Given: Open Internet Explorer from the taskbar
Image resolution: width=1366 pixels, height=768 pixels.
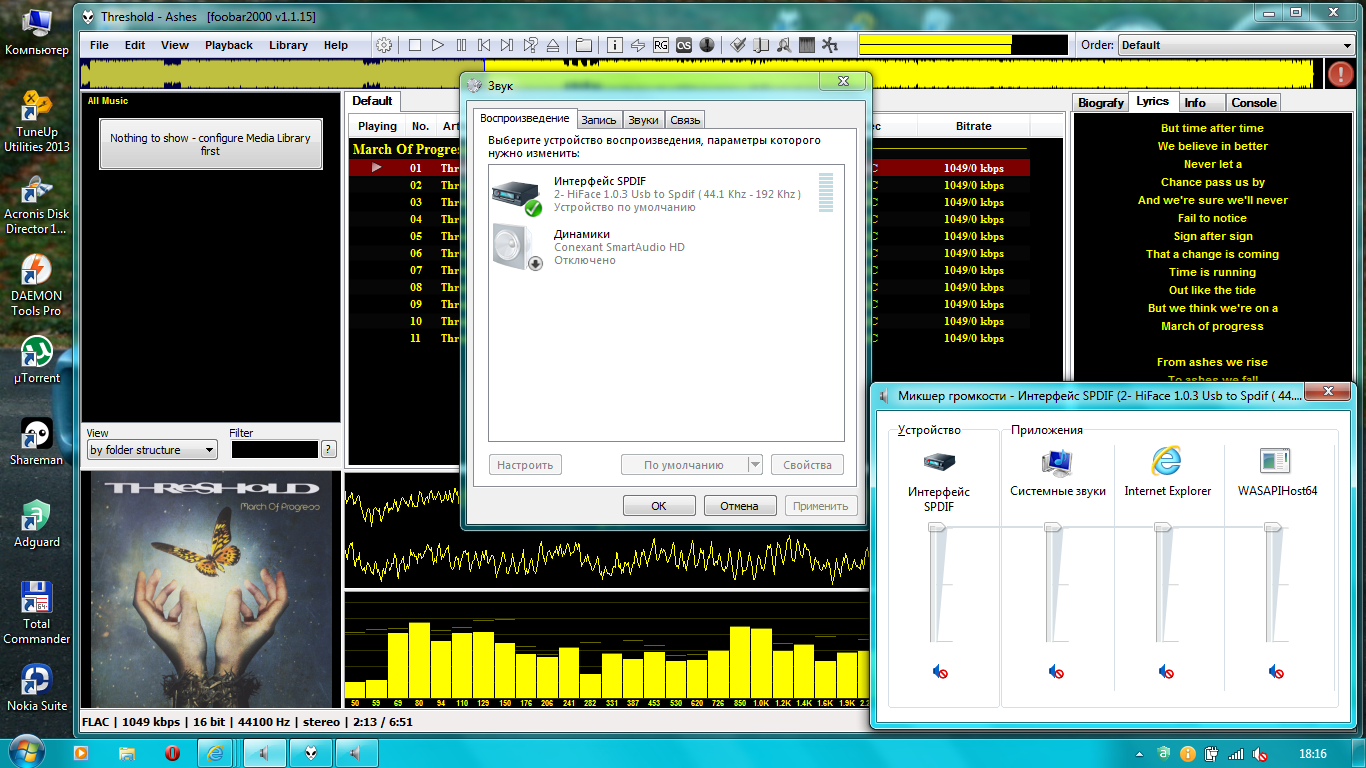Looking at the screenshot, I should pos(215,752).
